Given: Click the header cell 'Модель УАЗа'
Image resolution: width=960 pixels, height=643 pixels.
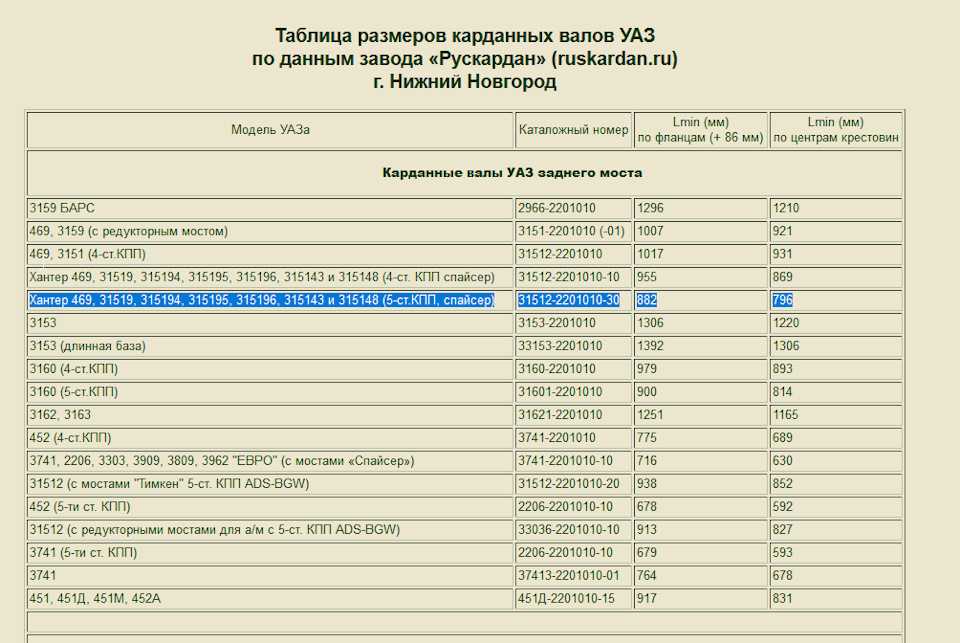Looking at the screenshot, I should [270, 130].
